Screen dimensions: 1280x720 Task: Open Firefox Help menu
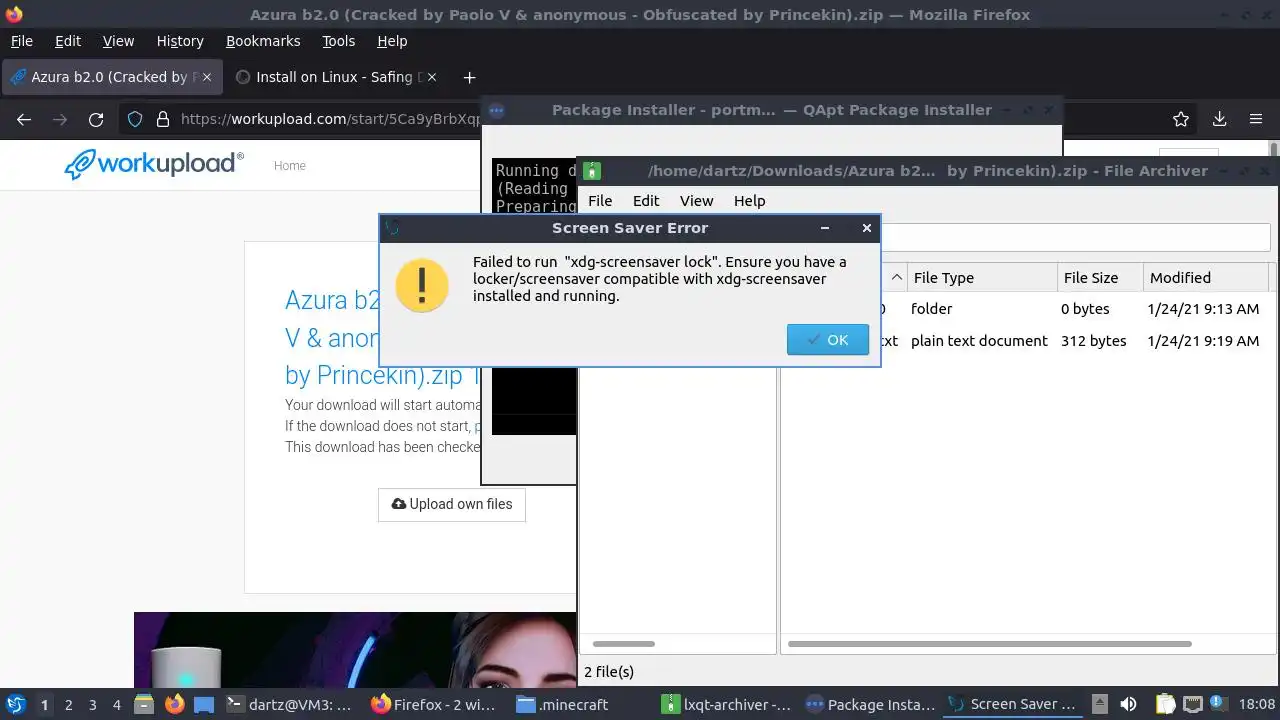point(392,41)
